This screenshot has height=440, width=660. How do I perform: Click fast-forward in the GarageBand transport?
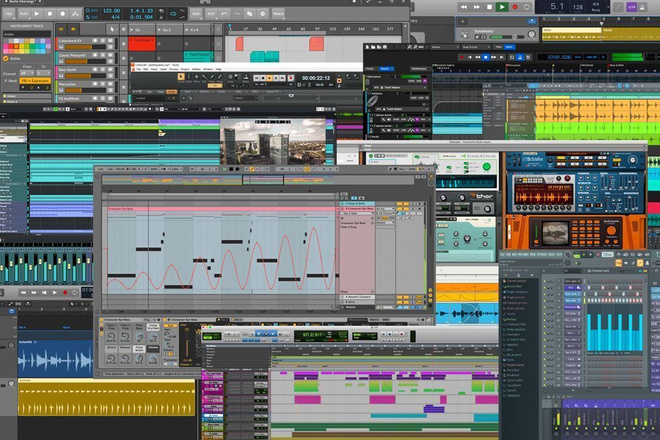click(x=476, y=7)
